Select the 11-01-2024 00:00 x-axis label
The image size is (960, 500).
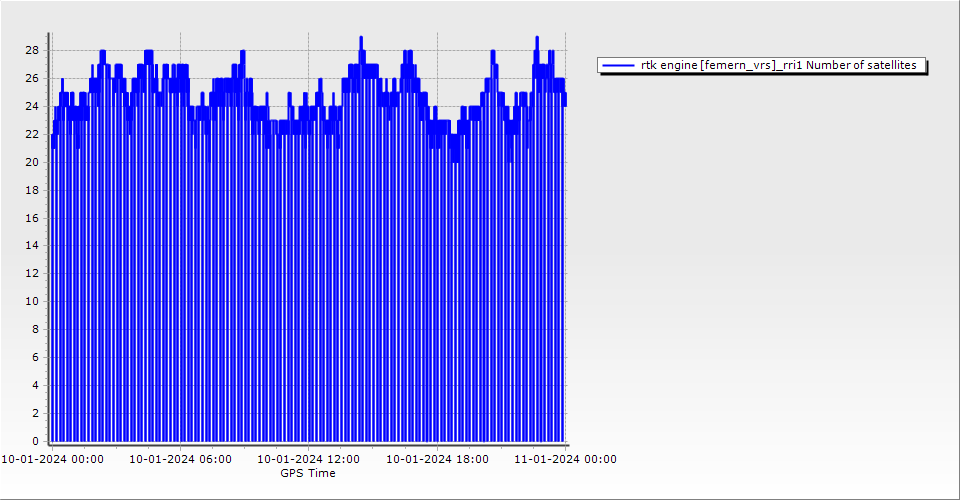pos(565,460)
